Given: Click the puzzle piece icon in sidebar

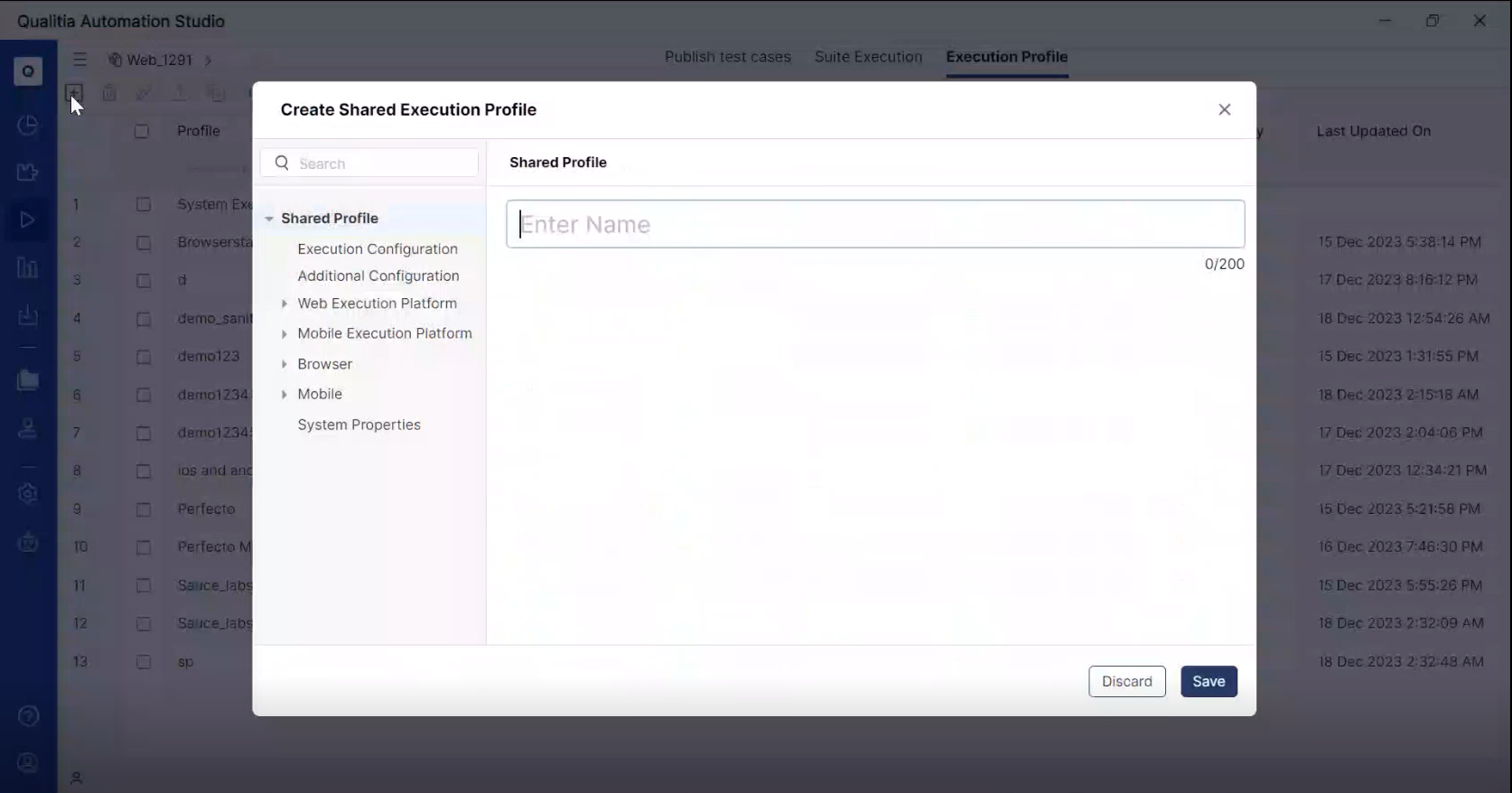Looking at the screenshot, I should [28, 173].
